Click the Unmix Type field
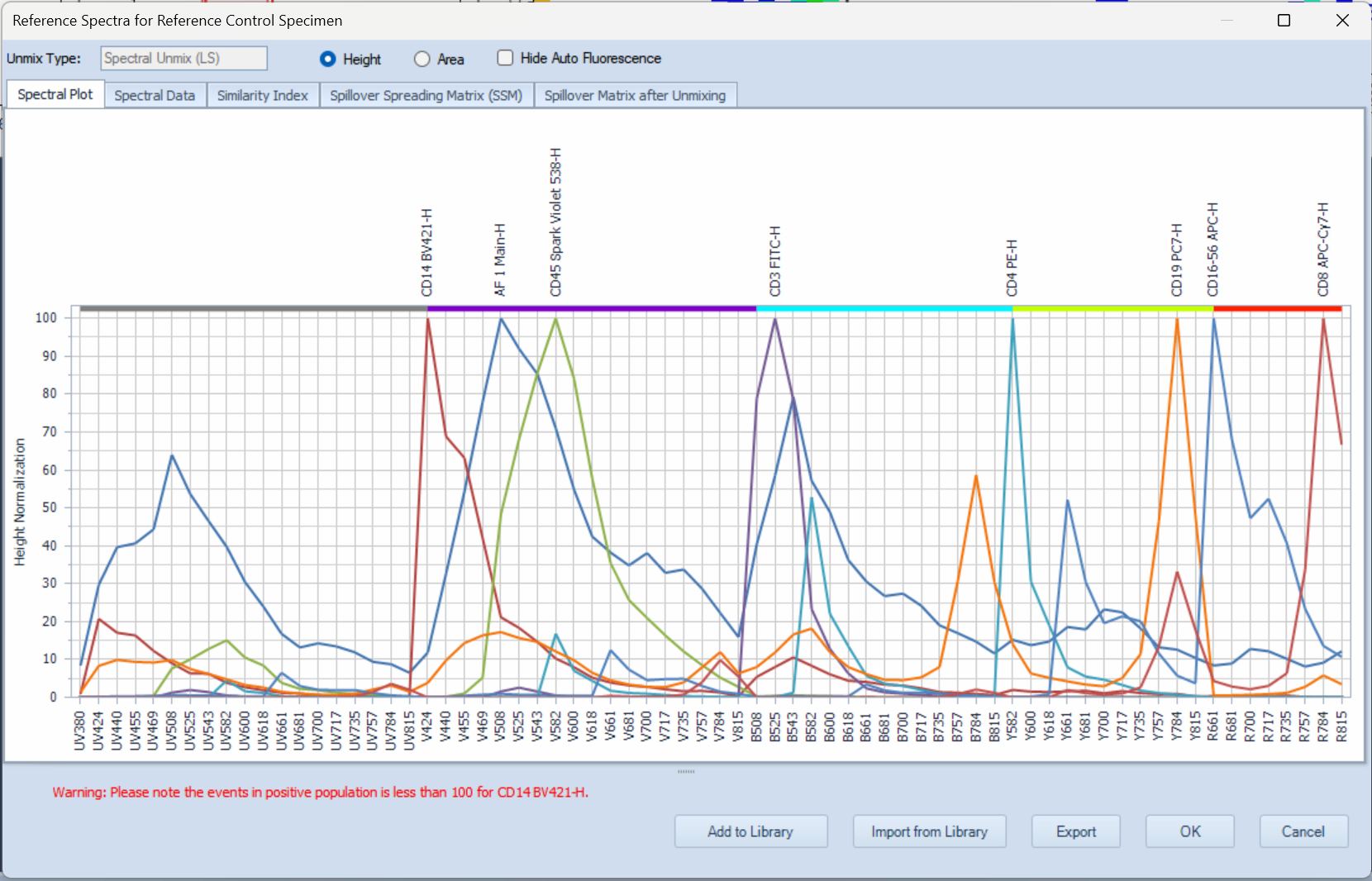 coord(184,58)
